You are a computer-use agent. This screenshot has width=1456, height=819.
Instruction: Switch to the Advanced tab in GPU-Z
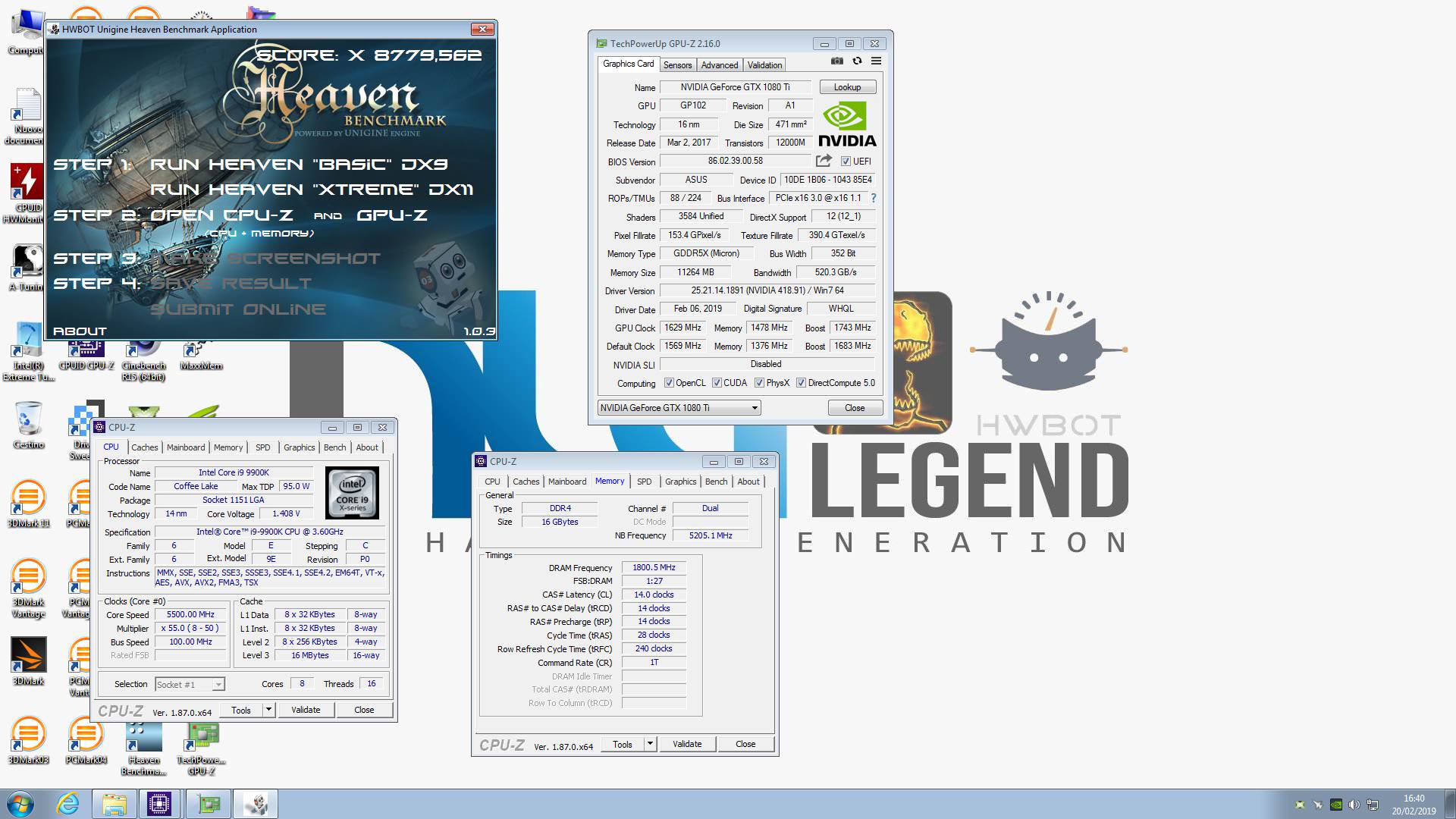[719, 65]
